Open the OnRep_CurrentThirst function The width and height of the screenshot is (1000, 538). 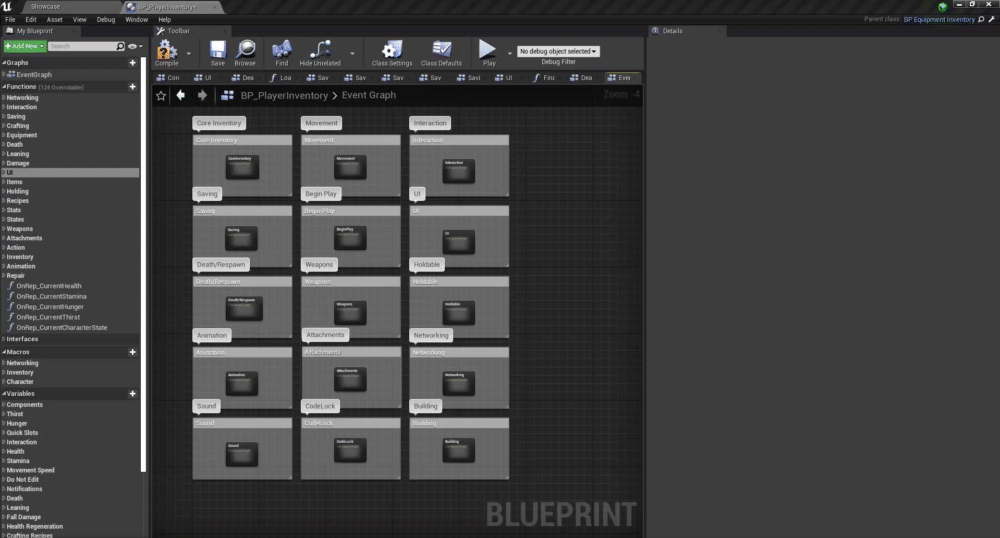coord(48,317)
